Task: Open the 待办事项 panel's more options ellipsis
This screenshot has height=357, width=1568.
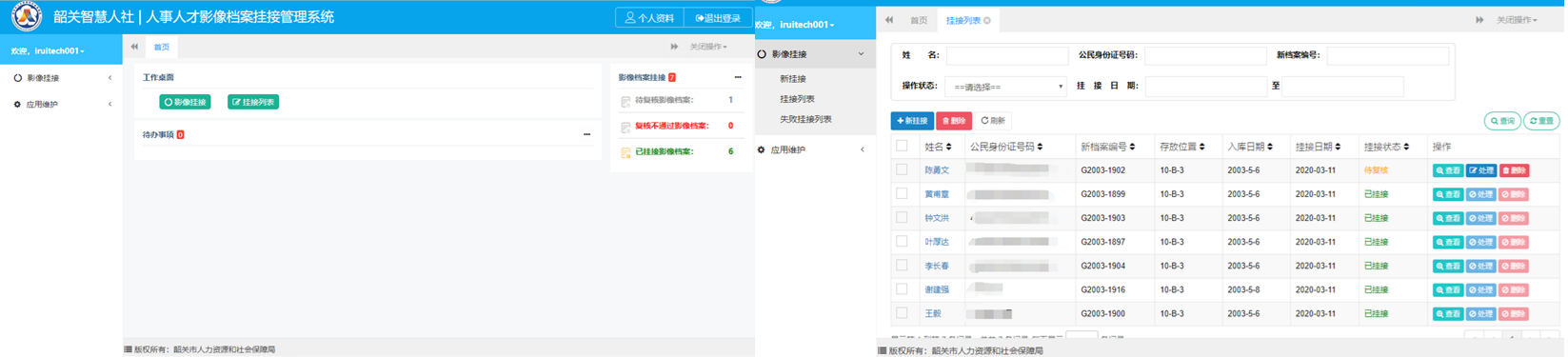Action: click(586, 134)
